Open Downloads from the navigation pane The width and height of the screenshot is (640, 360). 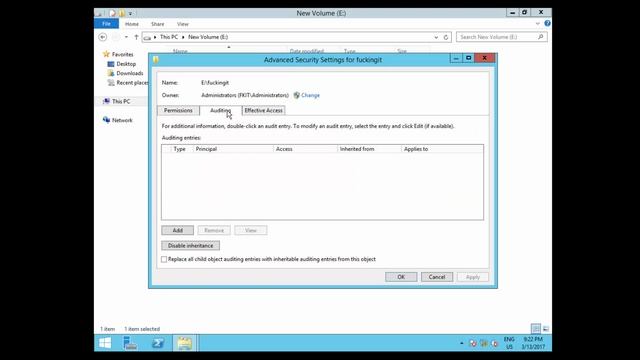point(129,73)
